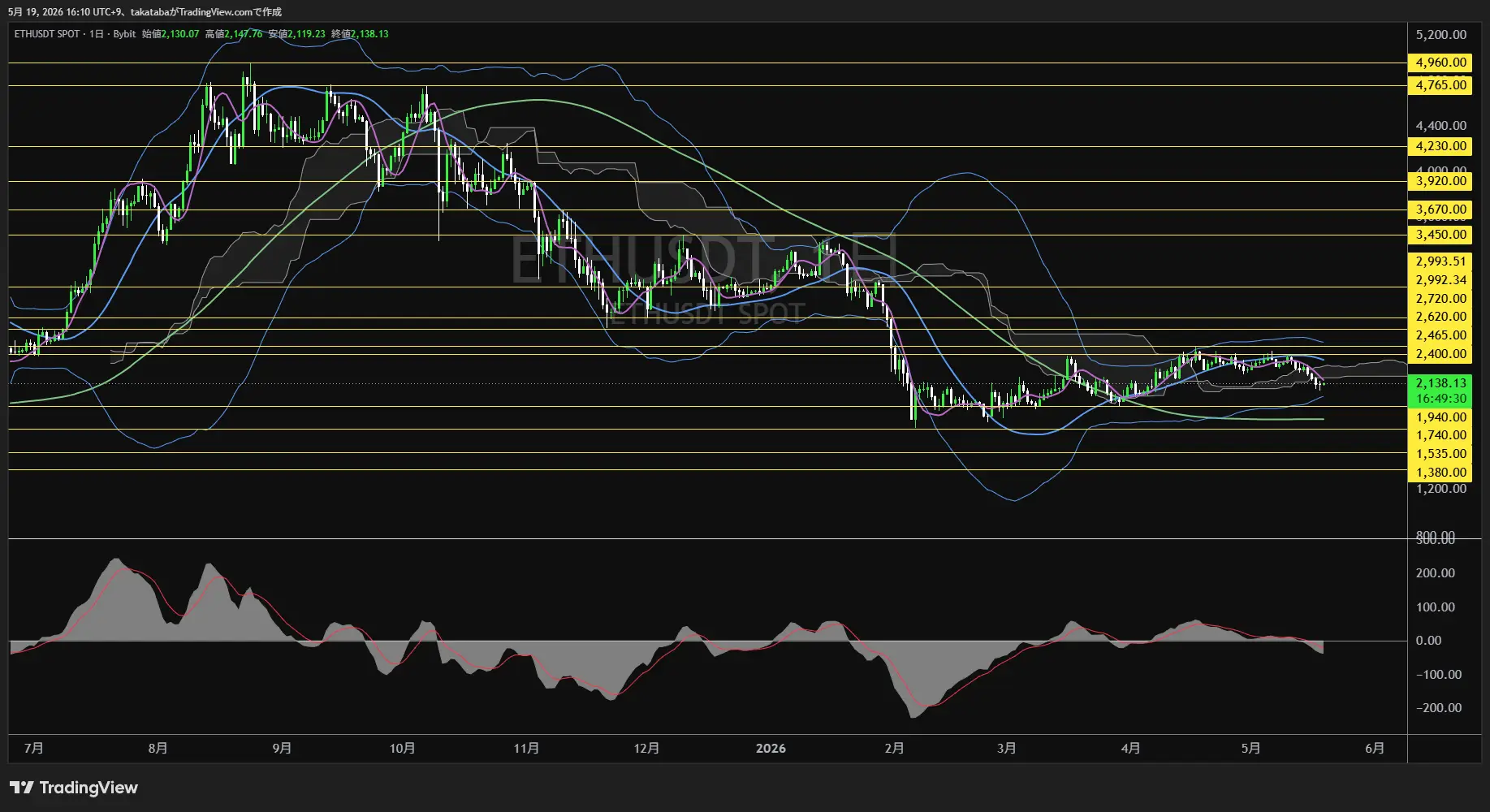Click the 2,720.00 price label

pyautogui.click(x=1440, y=299)
